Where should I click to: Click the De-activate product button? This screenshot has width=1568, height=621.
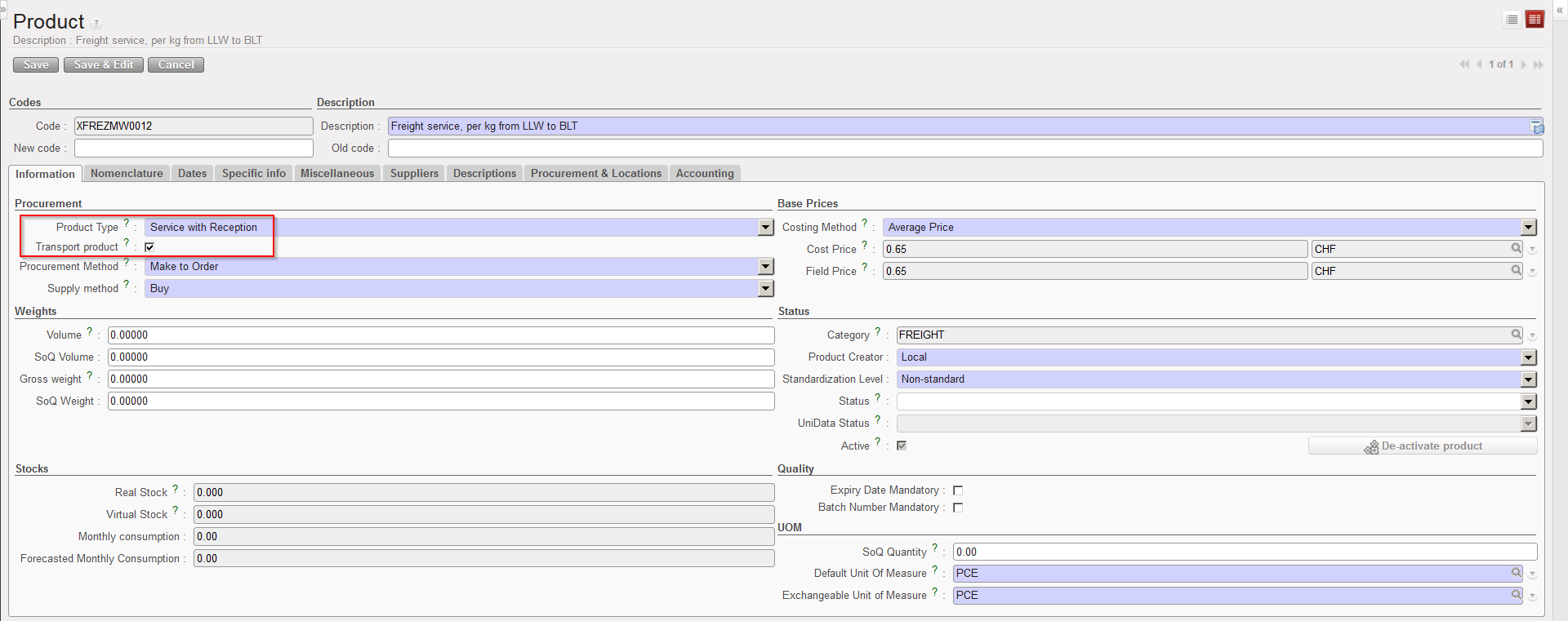pos(1423,446)
